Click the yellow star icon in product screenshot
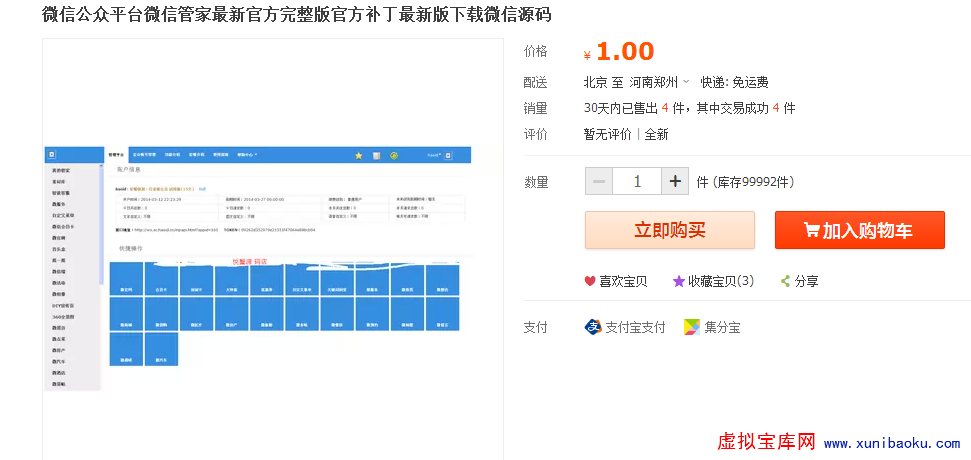Image resolution: width=971 pixels, height=460 pixels. tap(359, 155)
